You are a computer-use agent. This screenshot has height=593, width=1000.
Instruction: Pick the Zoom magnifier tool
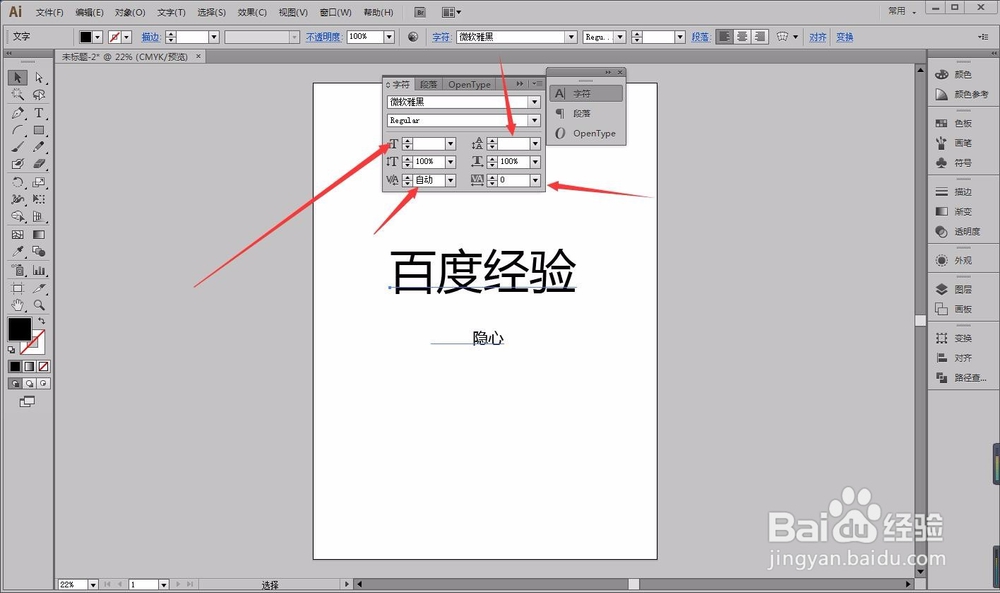click(39, 305)
